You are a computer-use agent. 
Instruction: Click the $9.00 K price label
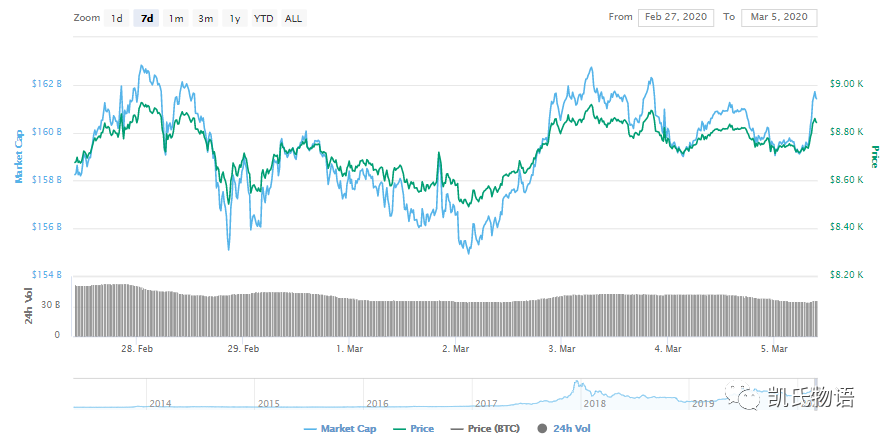846,84
